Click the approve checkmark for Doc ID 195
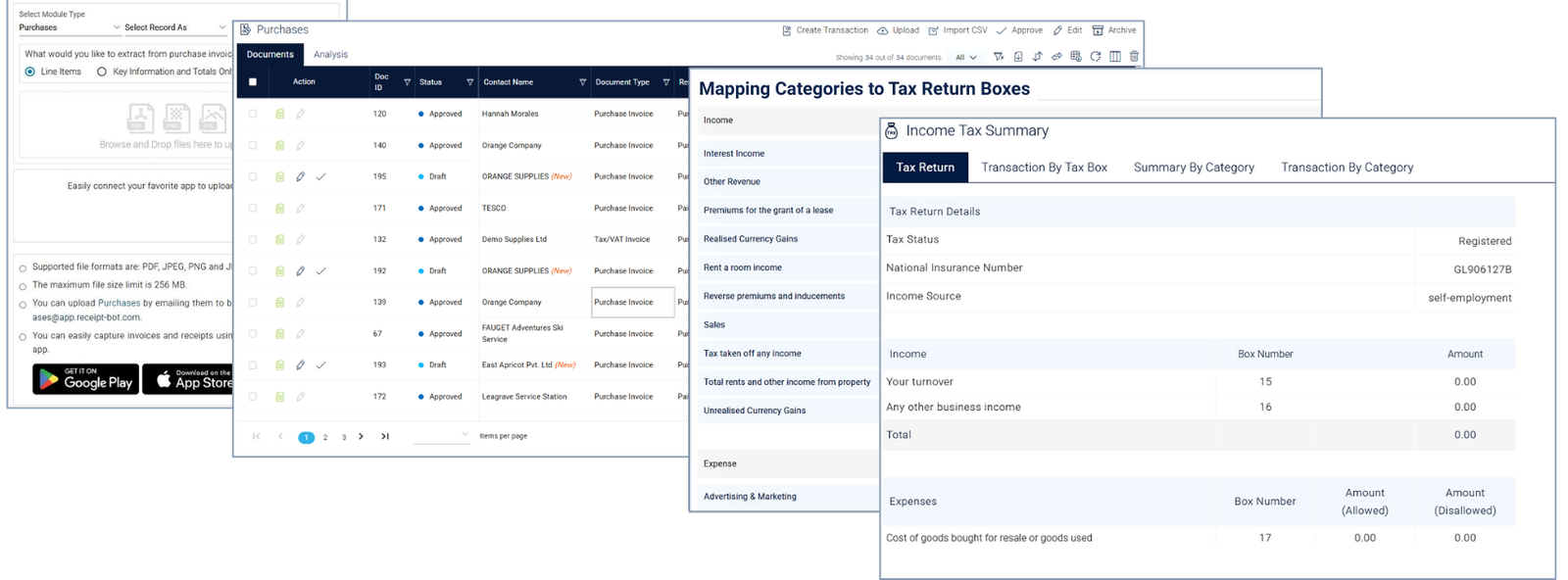The width and height of the screenshot is (1568, 580). 320,176
